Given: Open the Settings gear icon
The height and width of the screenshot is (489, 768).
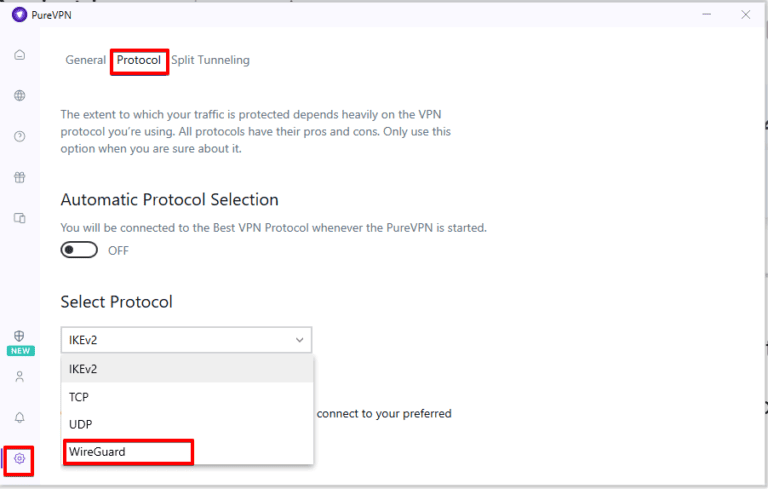Looking at the screenshot, I should click(x=19, y=459).
